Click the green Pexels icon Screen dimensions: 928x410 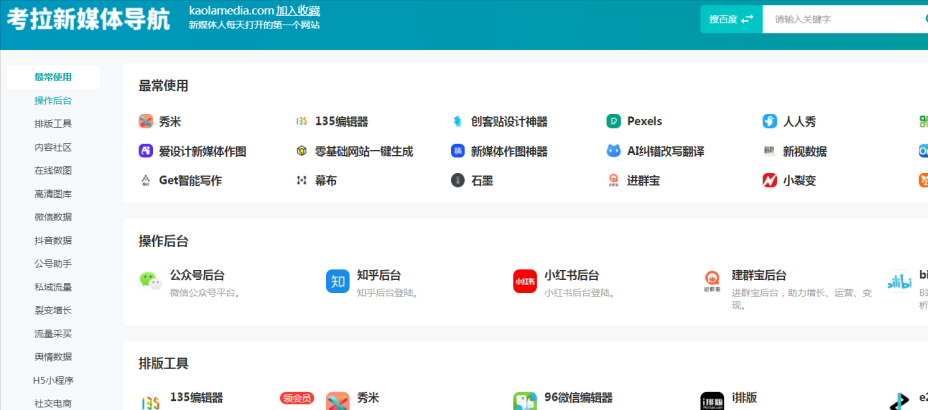click(x=614, y=121)
